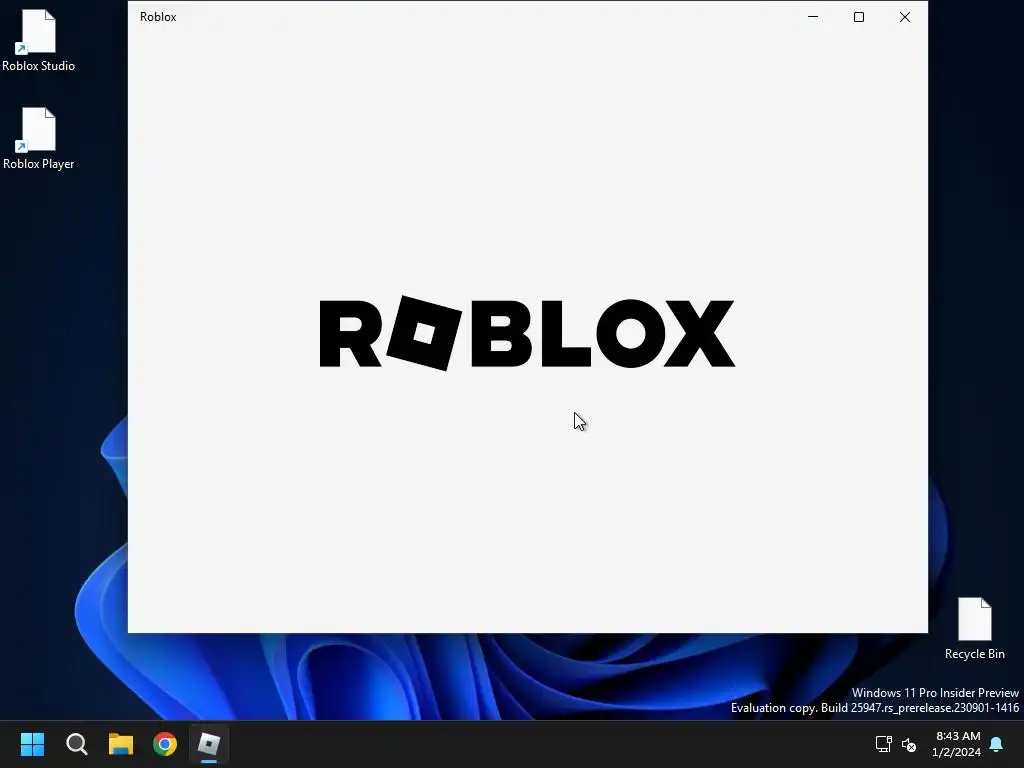Open the Windows Start menu
Viewport: 1024px width, 768px height.
pos(32,744)
